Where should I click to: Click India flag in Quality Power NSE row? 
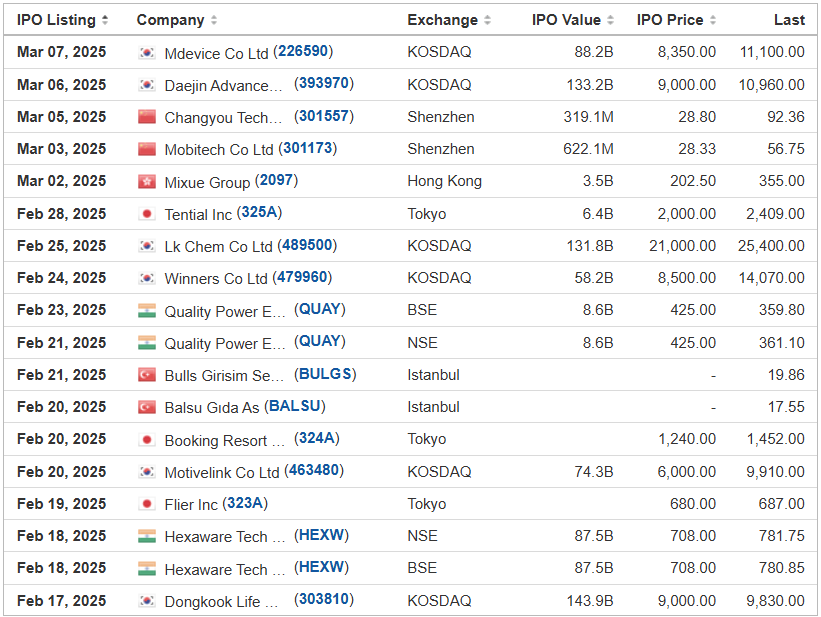pos(147,343)
